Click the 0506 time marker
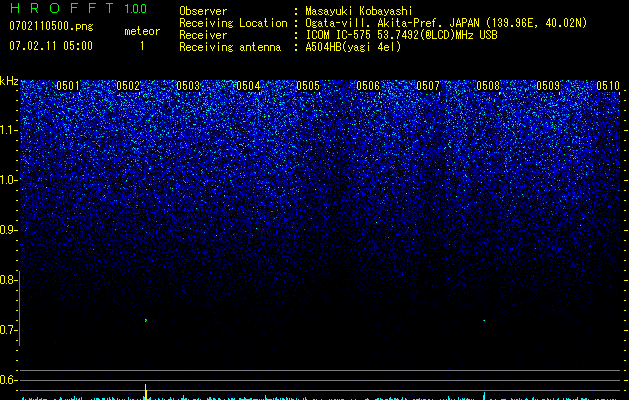The image size is (629, 400). (368, 86)
